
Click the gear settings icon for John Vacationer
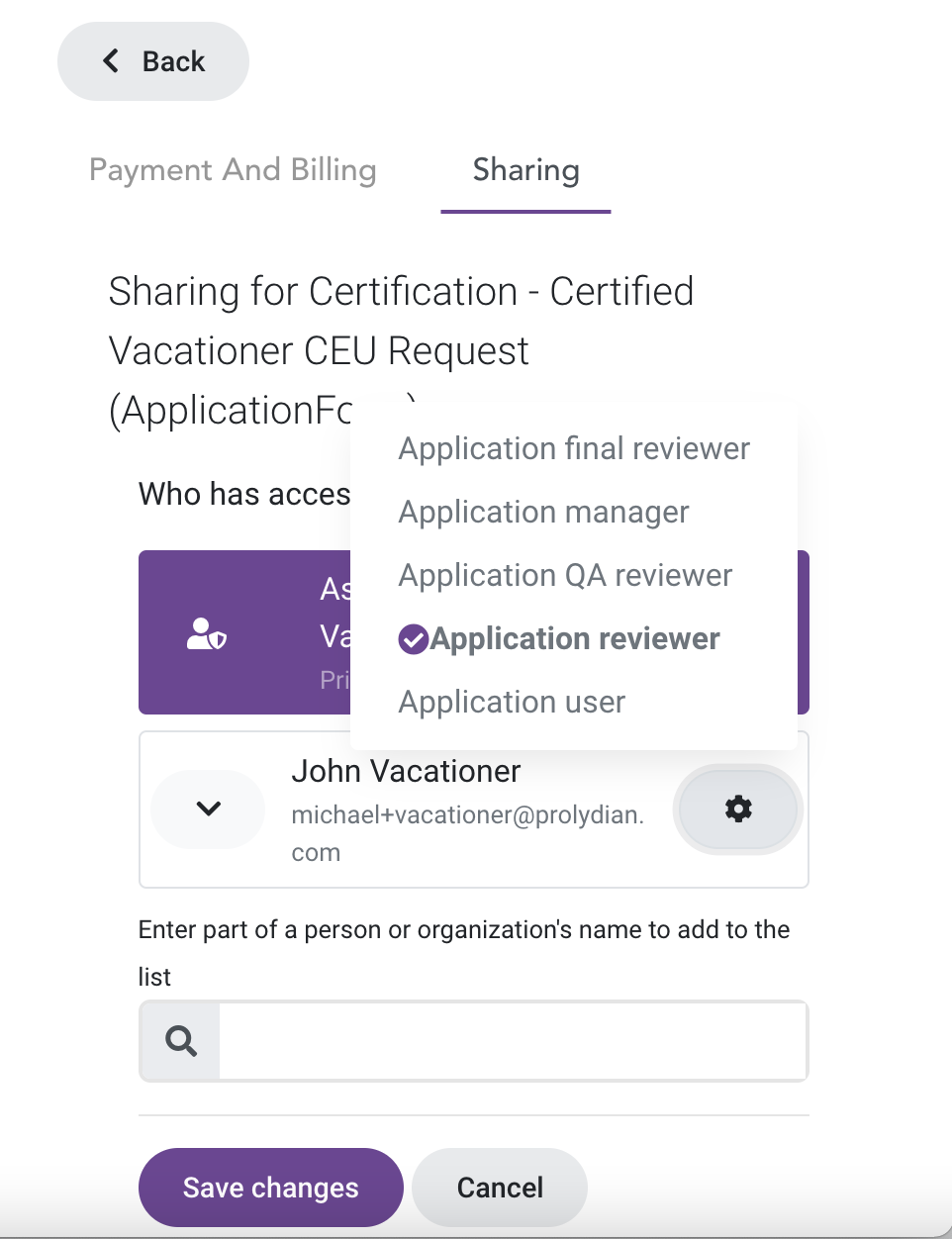[738, 810]
